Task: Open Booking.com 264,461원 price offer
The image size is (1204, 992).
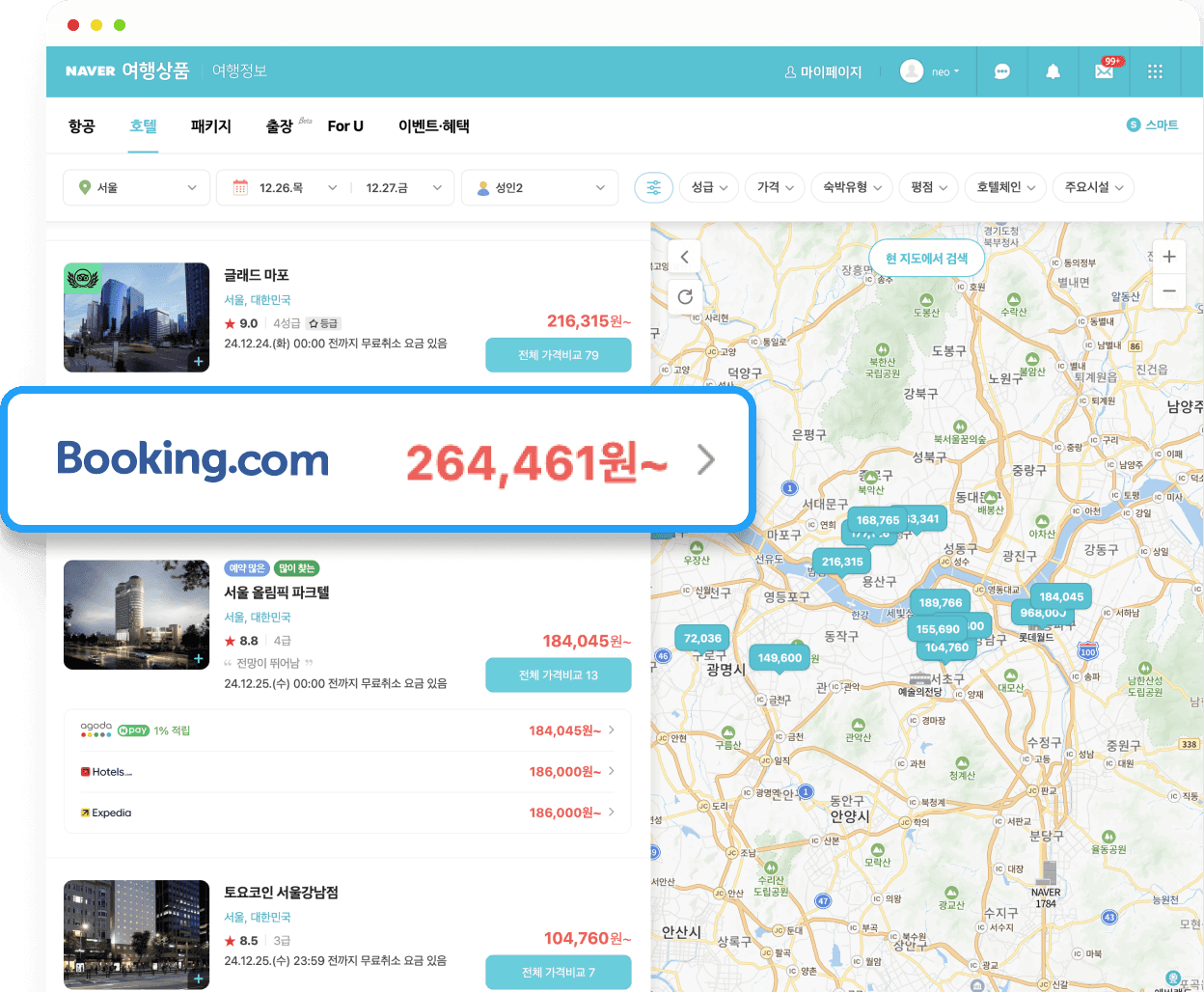Action: coord(378,459)
